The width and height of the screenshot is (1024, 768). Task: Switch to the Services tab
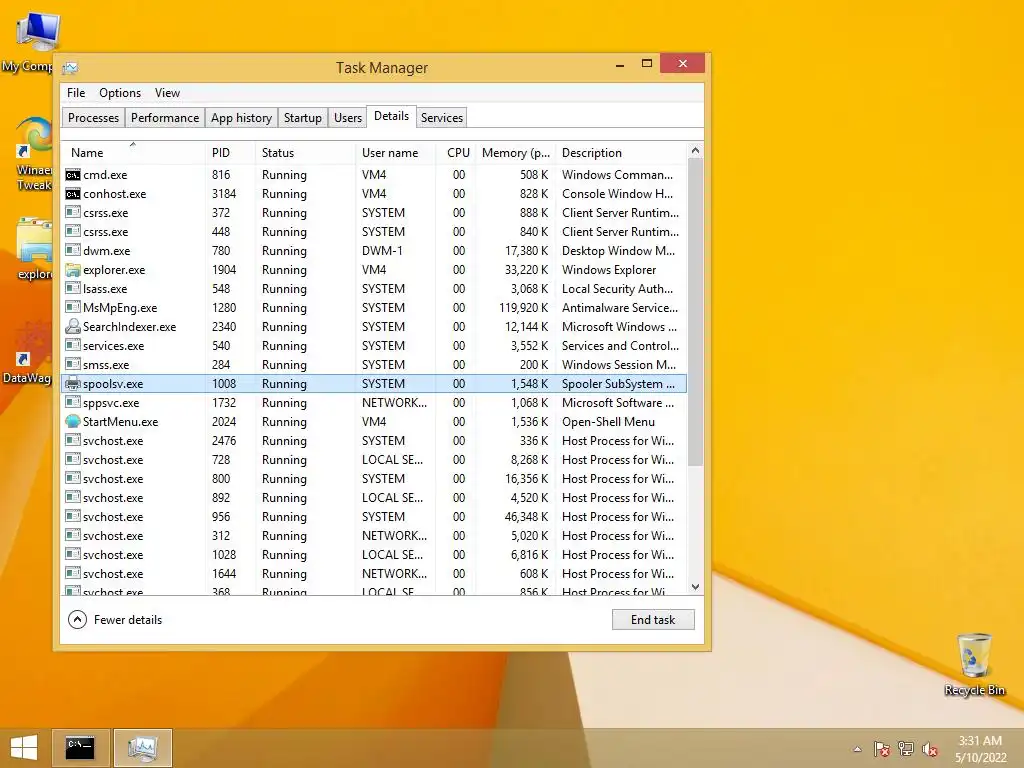[441, 118]
